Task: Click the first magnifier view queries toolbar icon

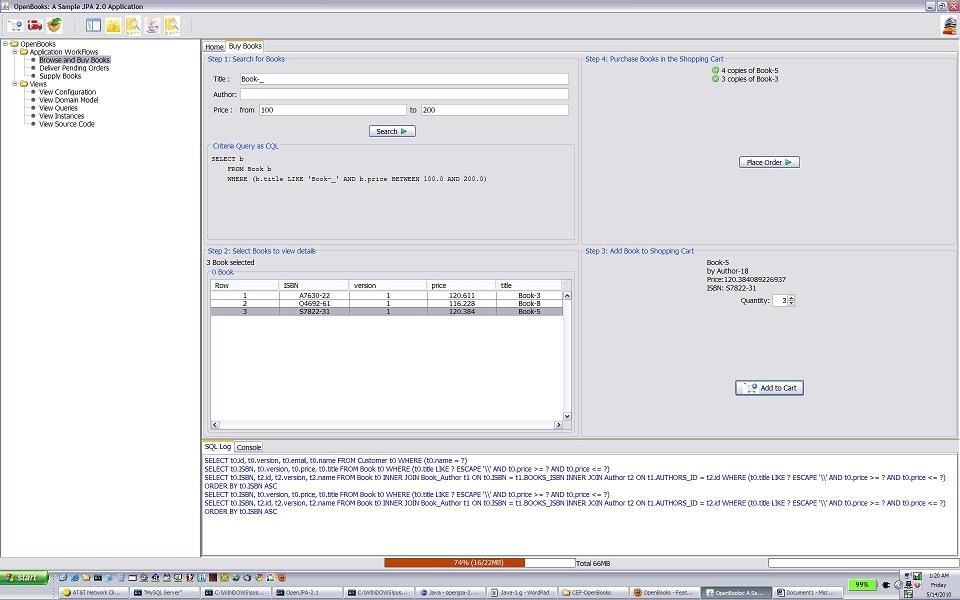Action: pyautogui.click(x=132, y=25)
